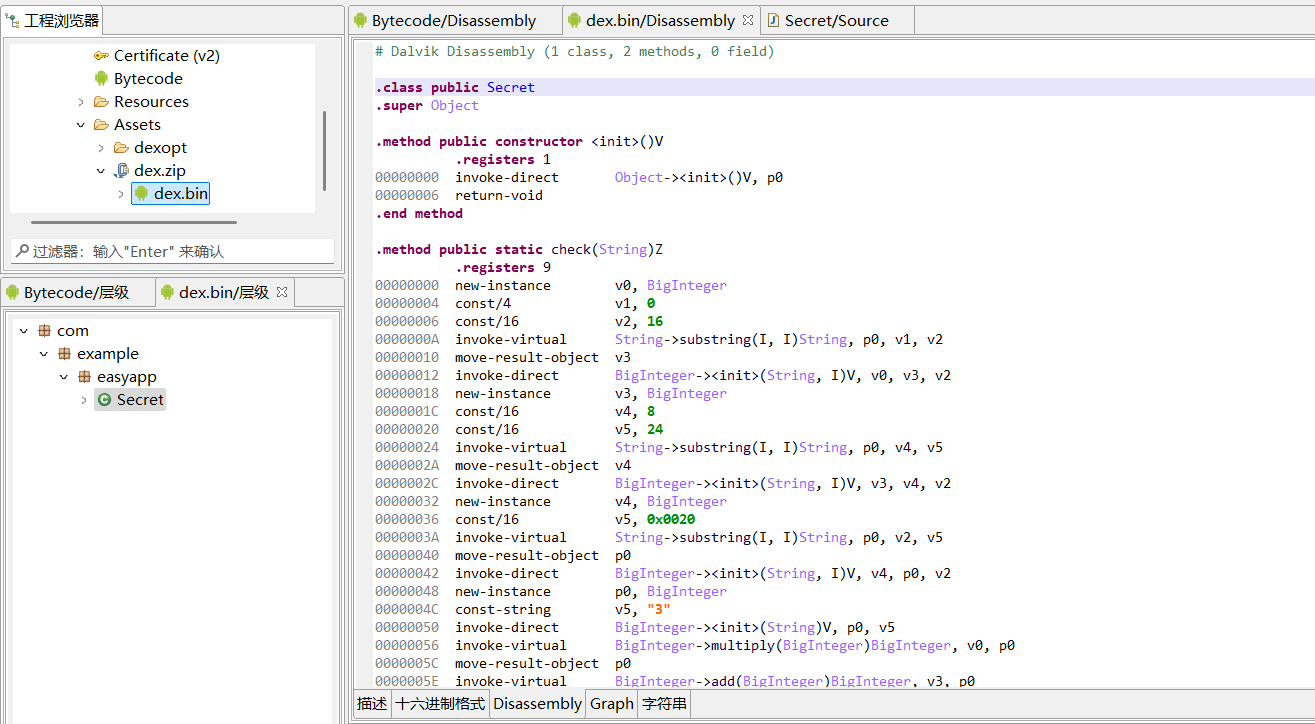The height and width of the screenshot is (724, 1315).
Task: Switch to the Secret/Source tab
Action: [835, 20]
